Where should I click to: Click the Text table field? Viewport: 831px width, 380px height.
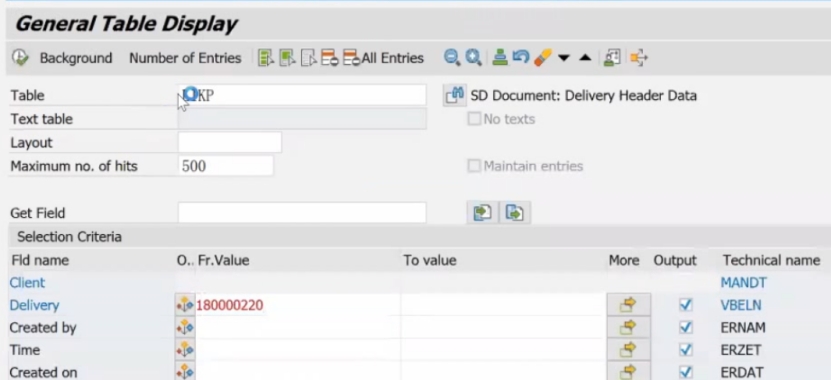(x=302, y=119)
